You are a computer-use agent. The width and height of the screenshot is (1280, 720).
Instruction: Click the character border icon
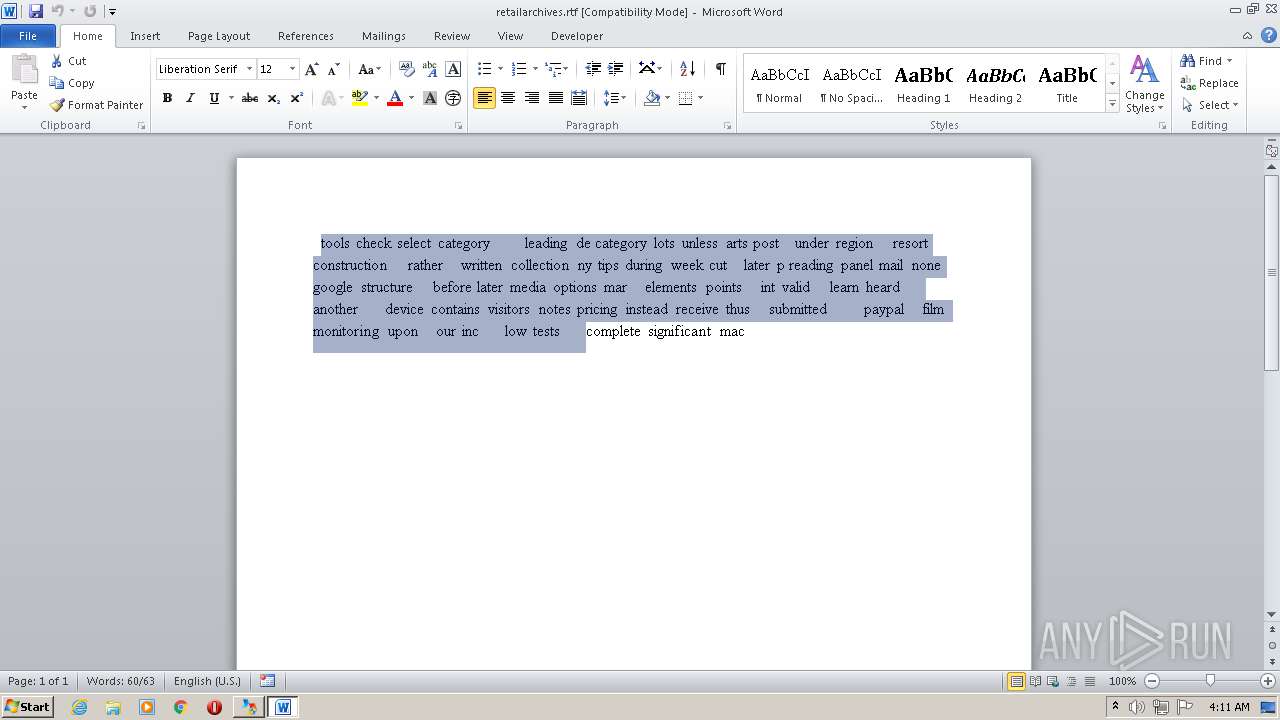pos(453,69)
